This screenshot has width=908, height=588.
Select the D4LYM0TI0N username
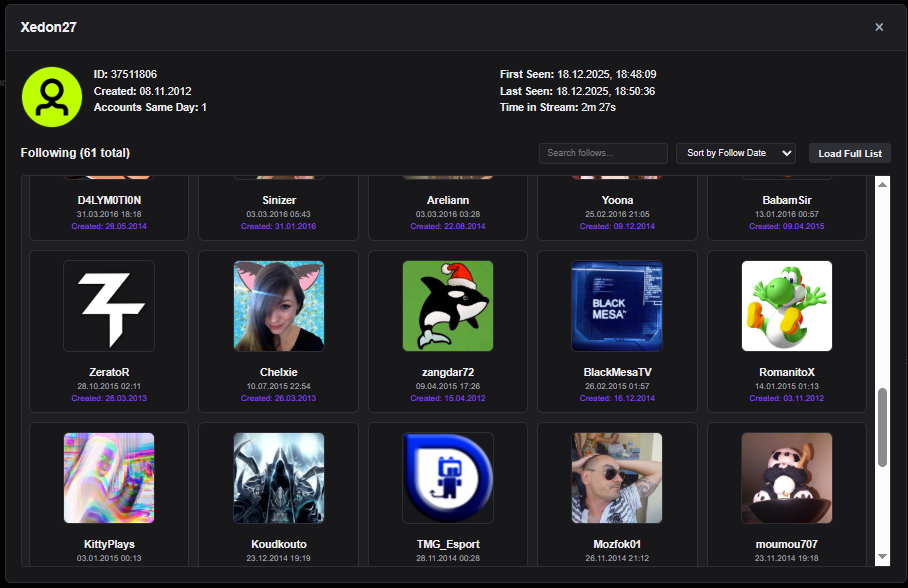[109, 200]
